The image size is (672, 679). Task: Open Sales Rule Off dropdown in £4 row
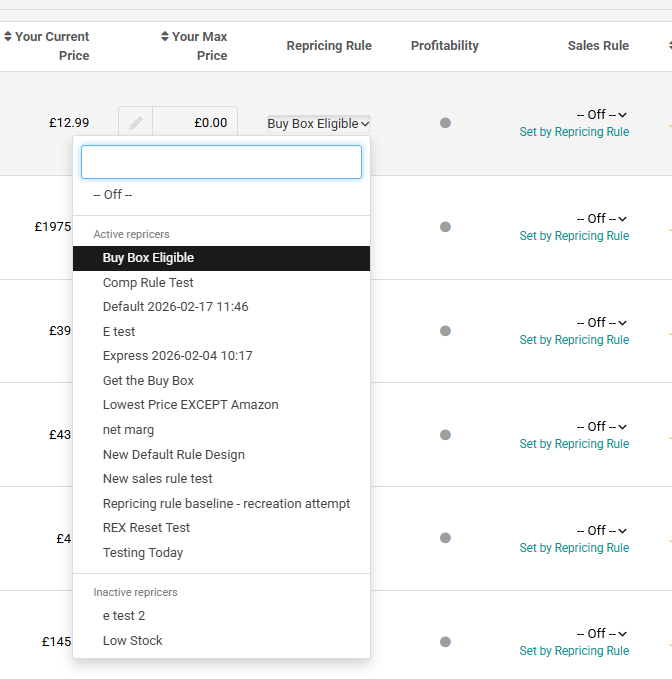tap(602, 530)
